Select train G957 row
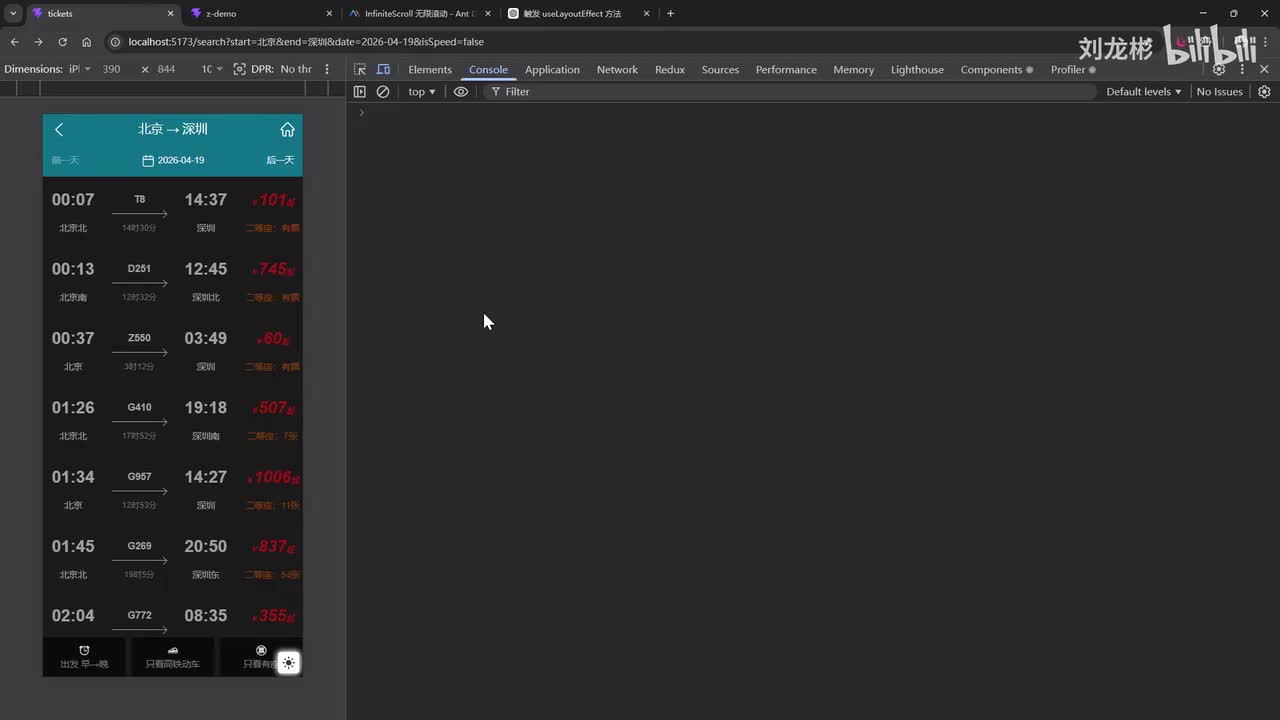The image size is (1280, 720). 172,490
